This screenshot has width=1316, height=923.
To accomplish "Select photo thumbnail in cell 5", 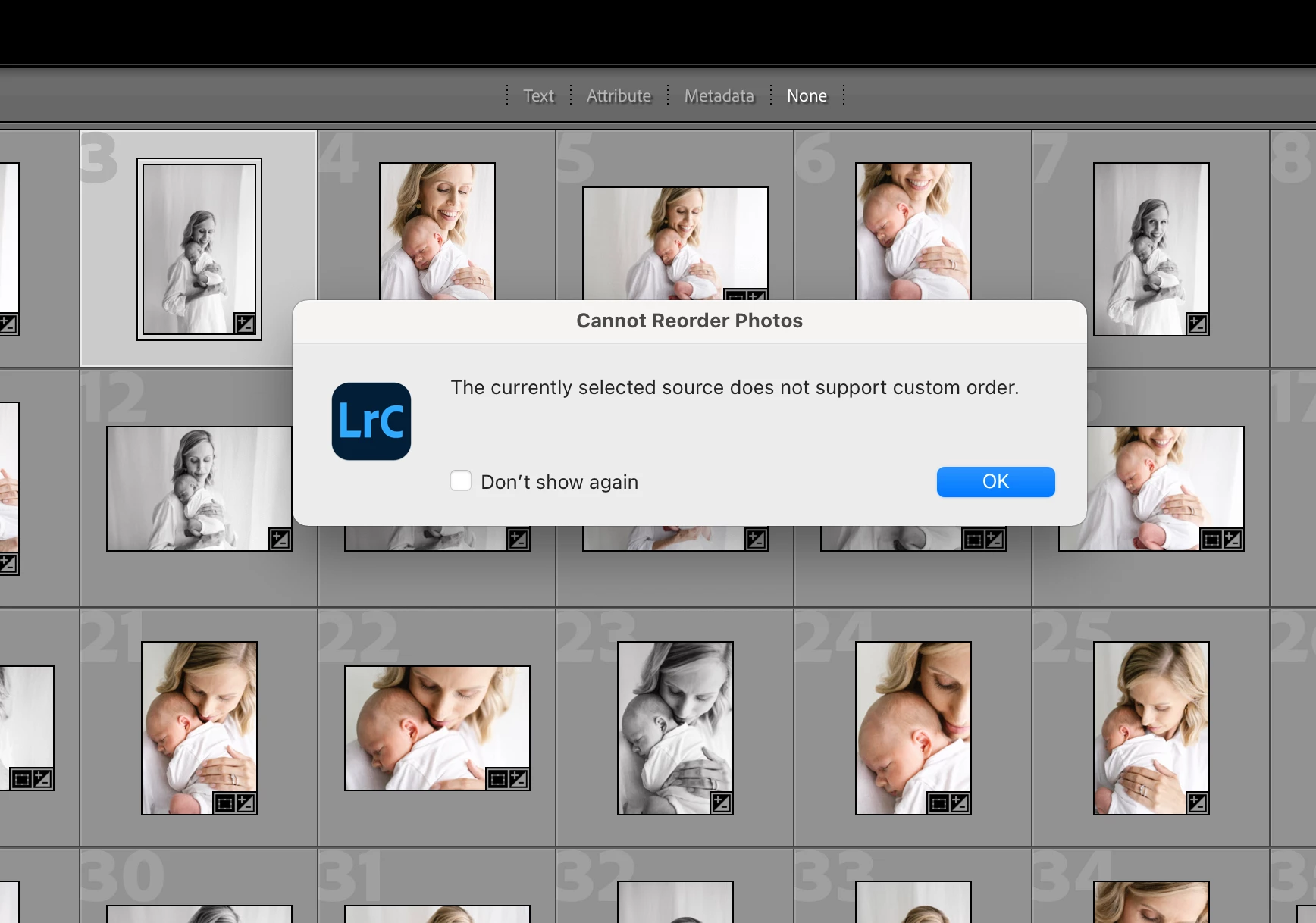I will pyautogui.click(x=675, y=243).
